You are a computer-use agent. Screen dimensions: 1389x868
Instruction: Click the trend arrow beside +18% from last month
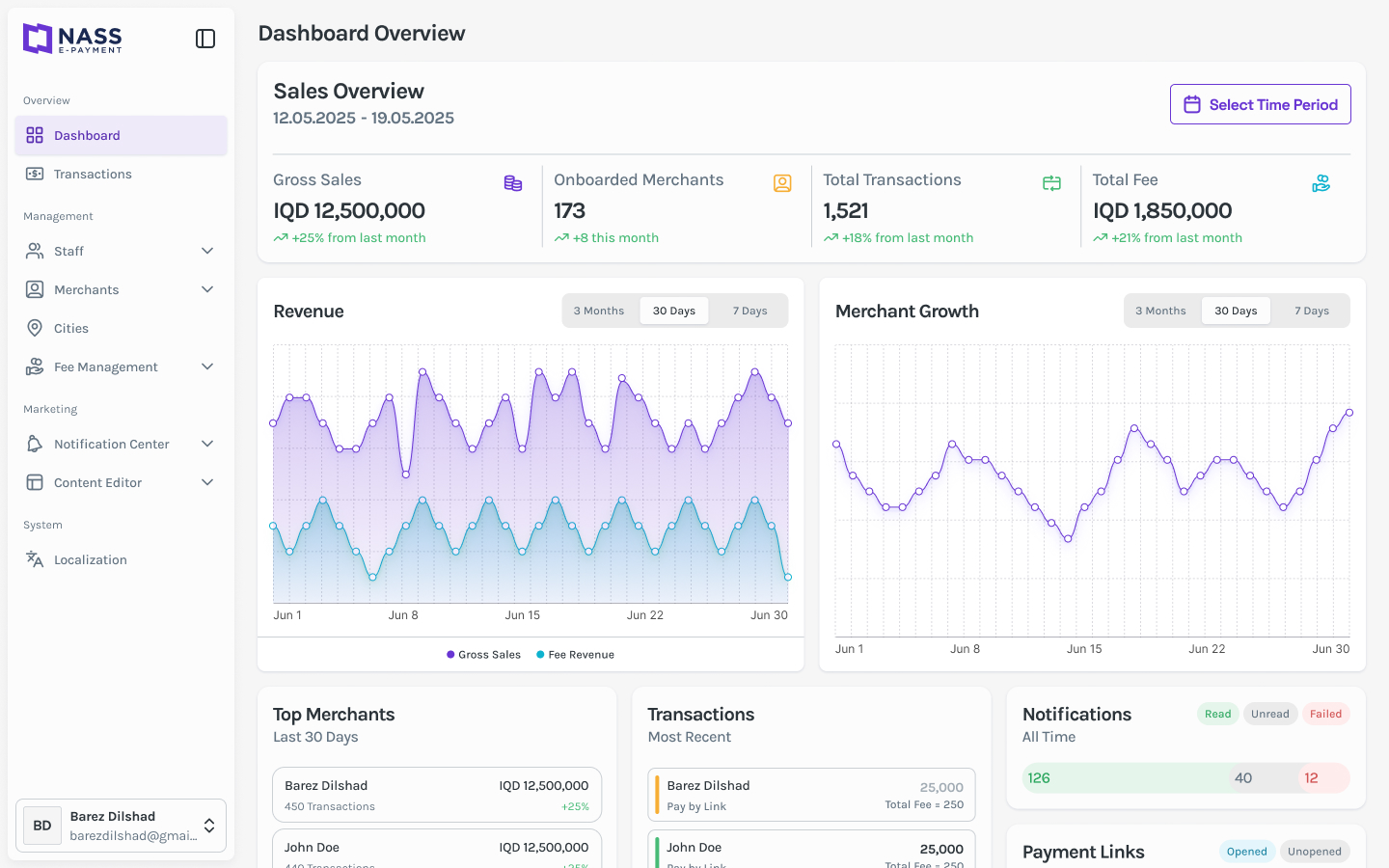tap(831, 238)
